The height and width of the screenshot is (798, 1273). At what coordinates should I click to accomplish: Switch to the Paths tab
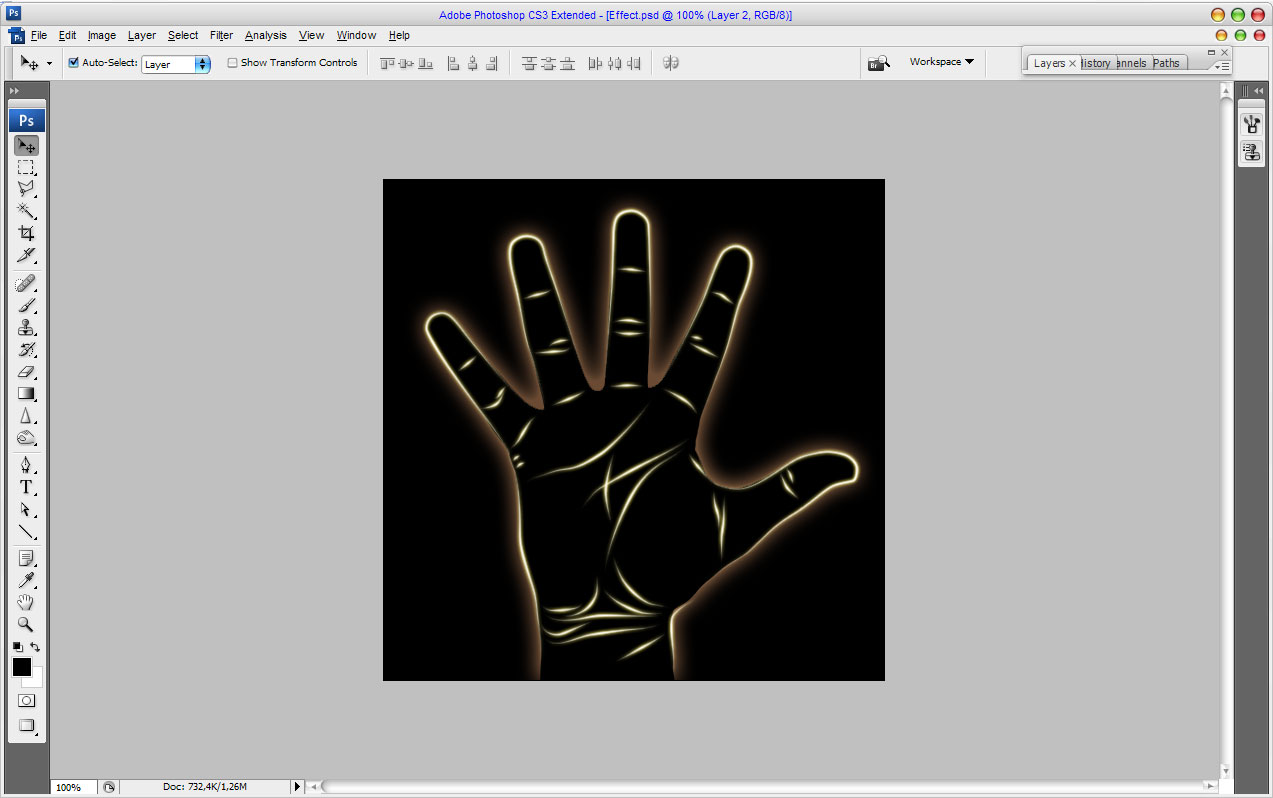point(1166,63)
